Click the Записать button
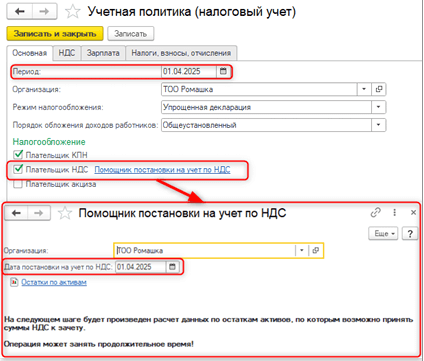 pos(131,34)
